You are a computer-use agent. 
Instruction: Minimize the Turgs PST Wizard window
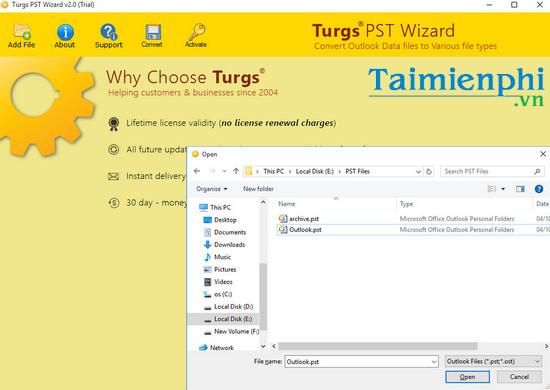(489, 5)
